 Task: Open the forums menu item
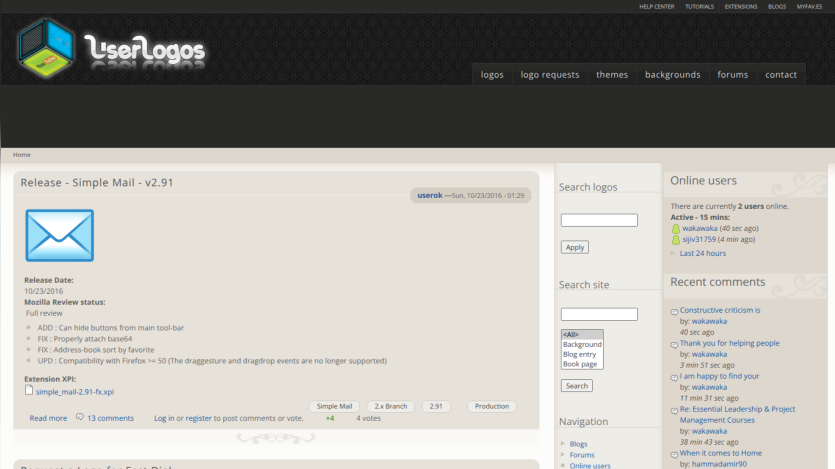coord(732,75)
